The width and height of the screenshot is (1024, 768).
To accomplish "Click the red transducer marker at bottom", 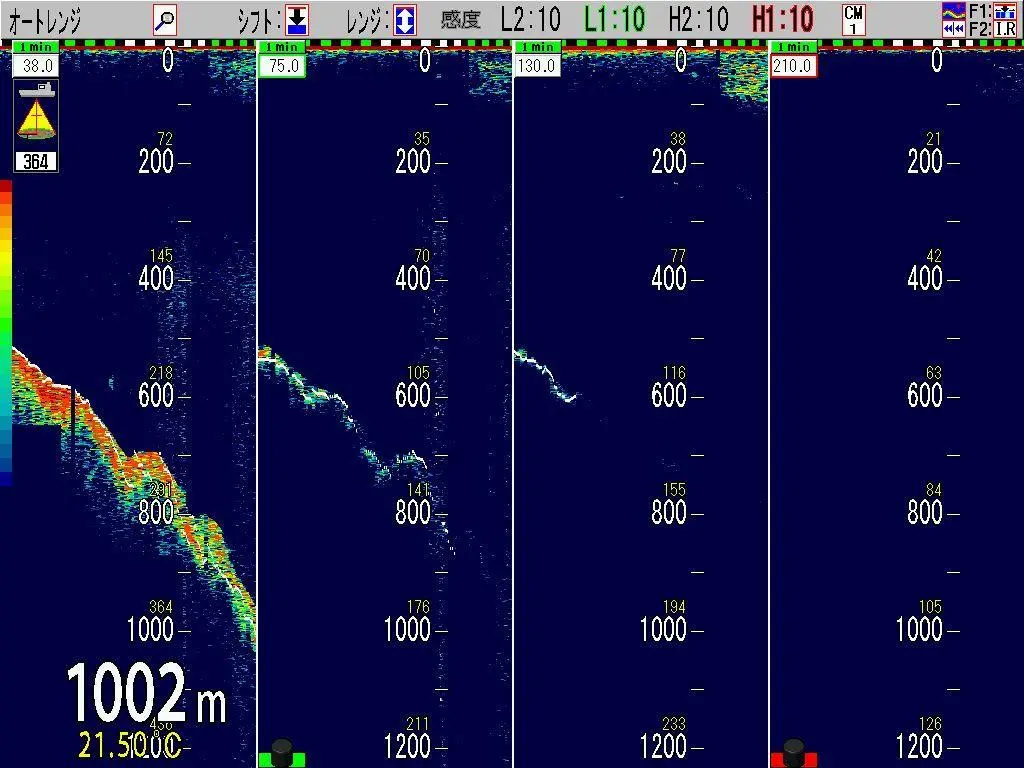I will pos(794,753).
